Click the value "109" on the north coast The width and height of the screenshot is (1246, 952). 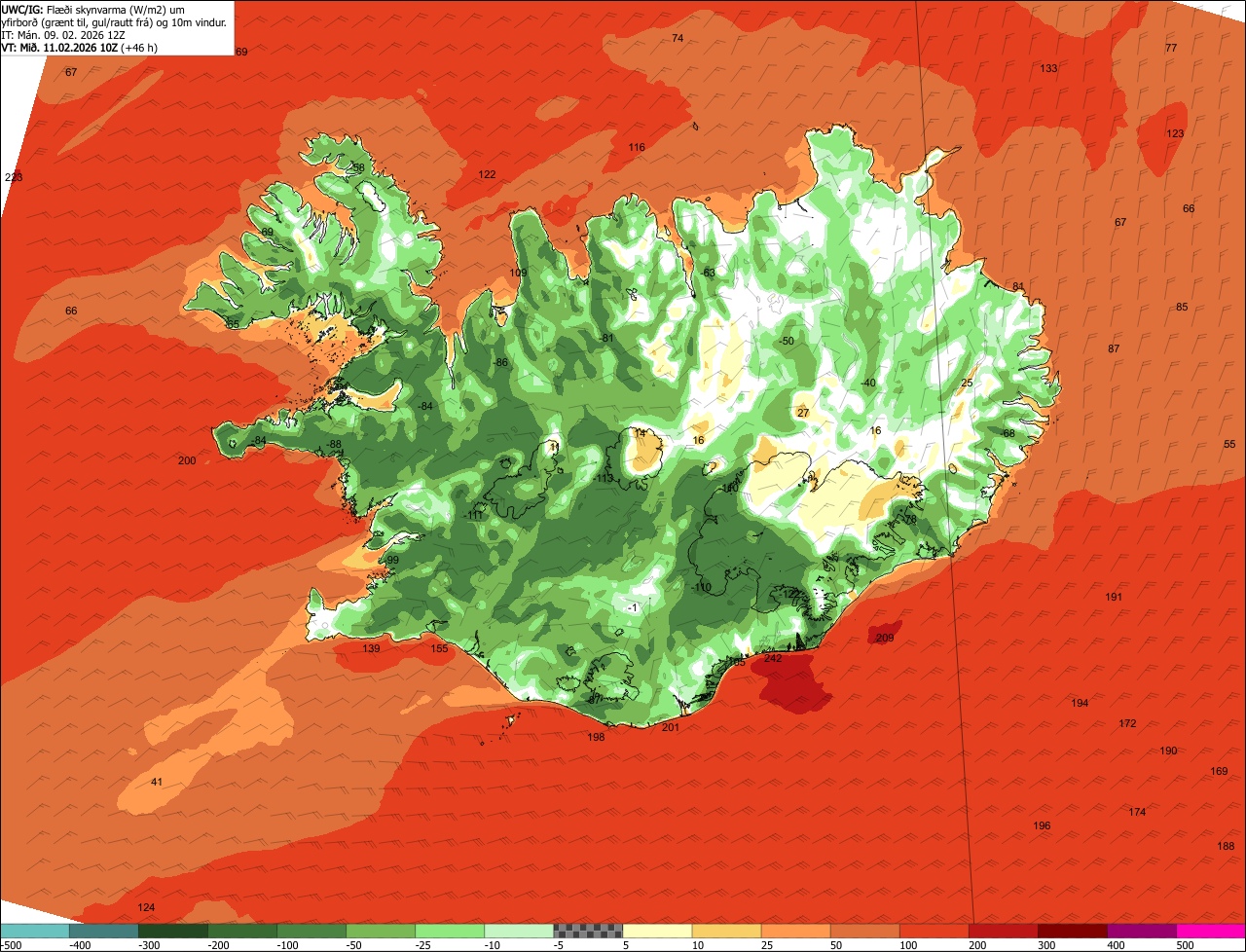(518, 273)
